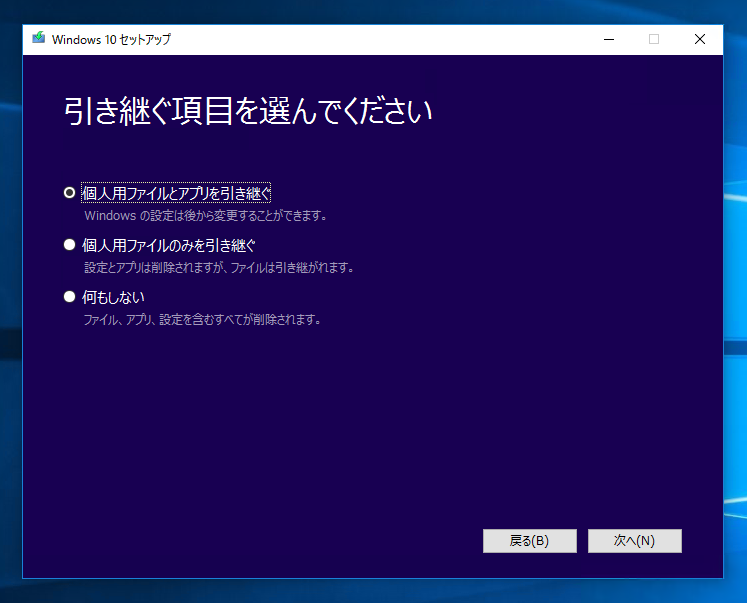Select the 何もしない radio button
The width and height of the screenshot is (747, 603).
pyautogui.click(x=70, y=297)
